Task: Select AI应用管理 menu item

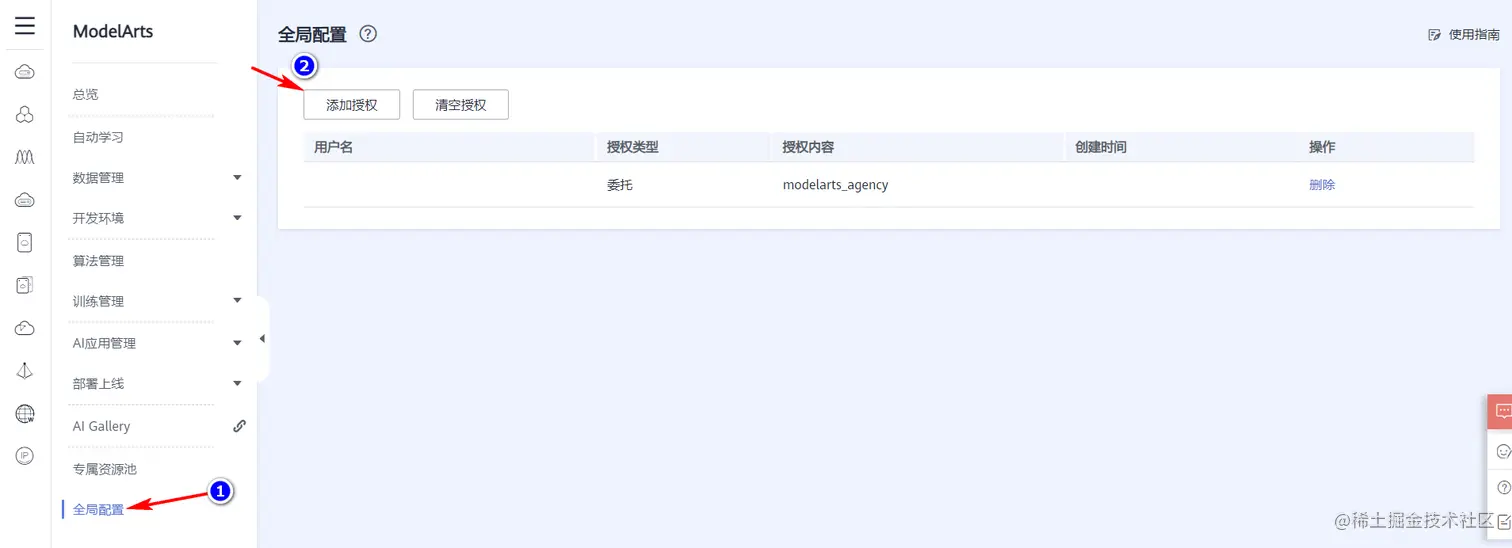Action: (104, 343)
